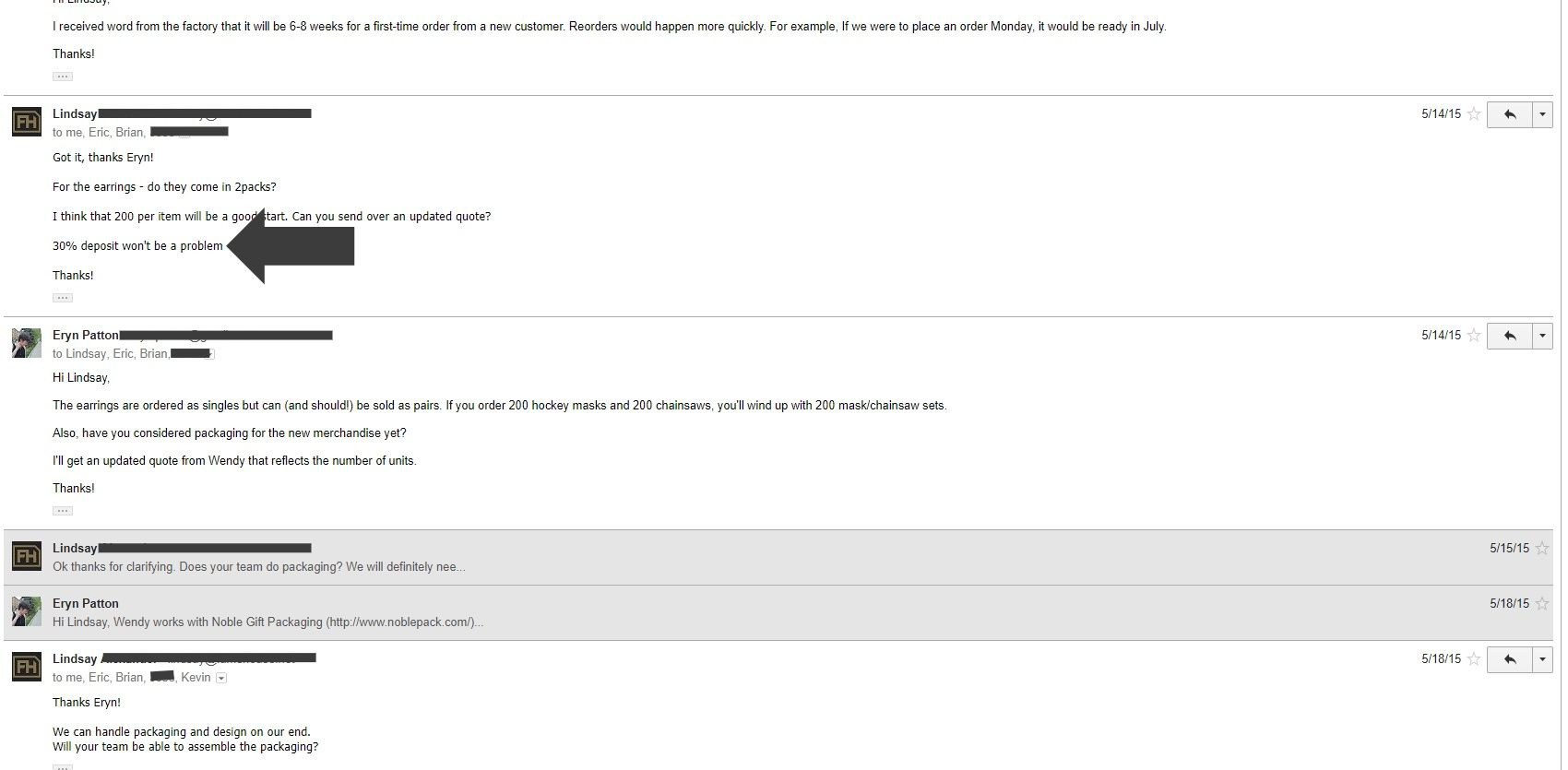Star Eryn Patton's 5/14/15 earrings reply
The width and height of the screenshot is (1568, 770).
[1474, 336]
